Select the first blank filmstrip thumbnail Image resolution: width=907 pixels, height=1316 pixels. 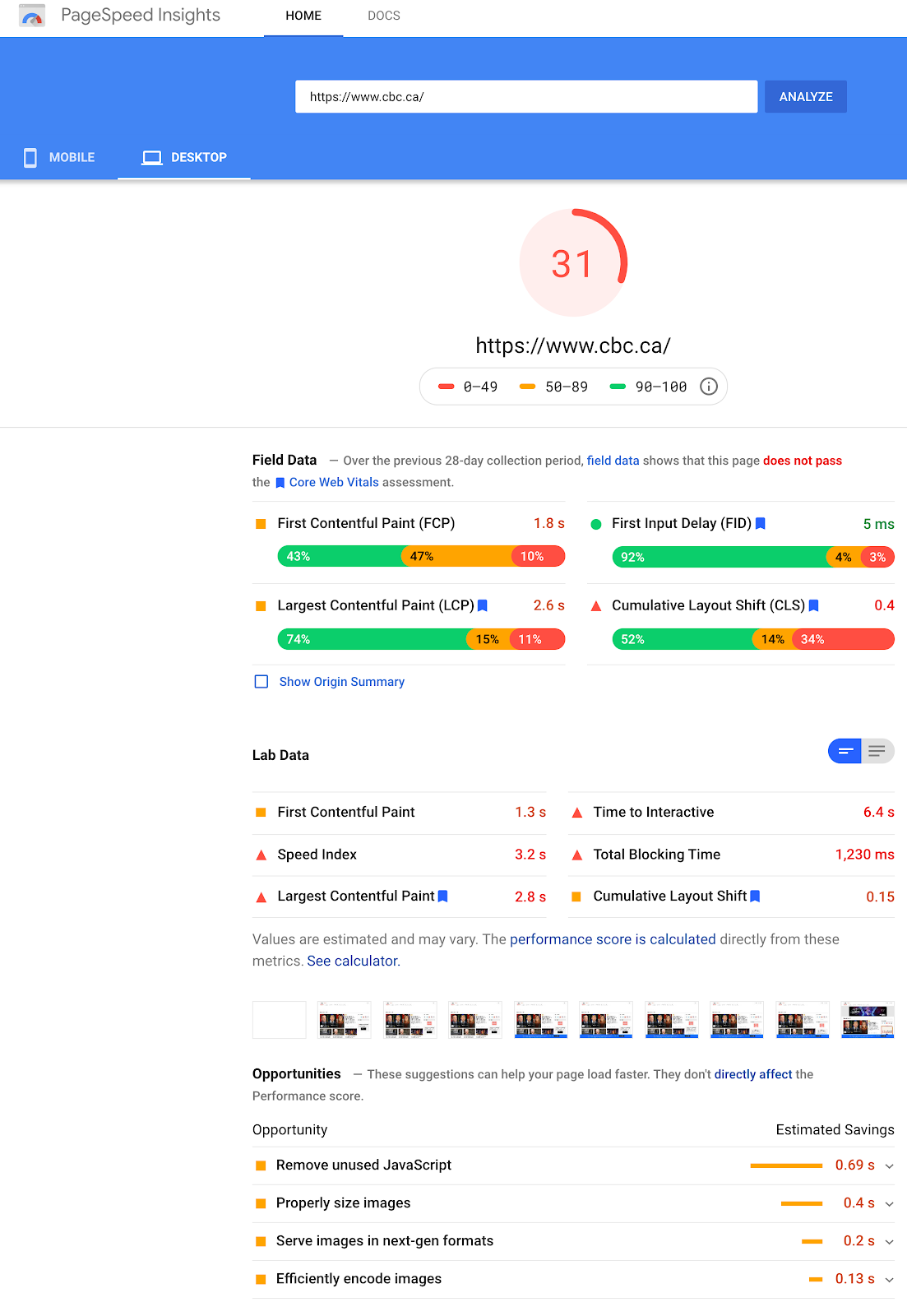280,1020
